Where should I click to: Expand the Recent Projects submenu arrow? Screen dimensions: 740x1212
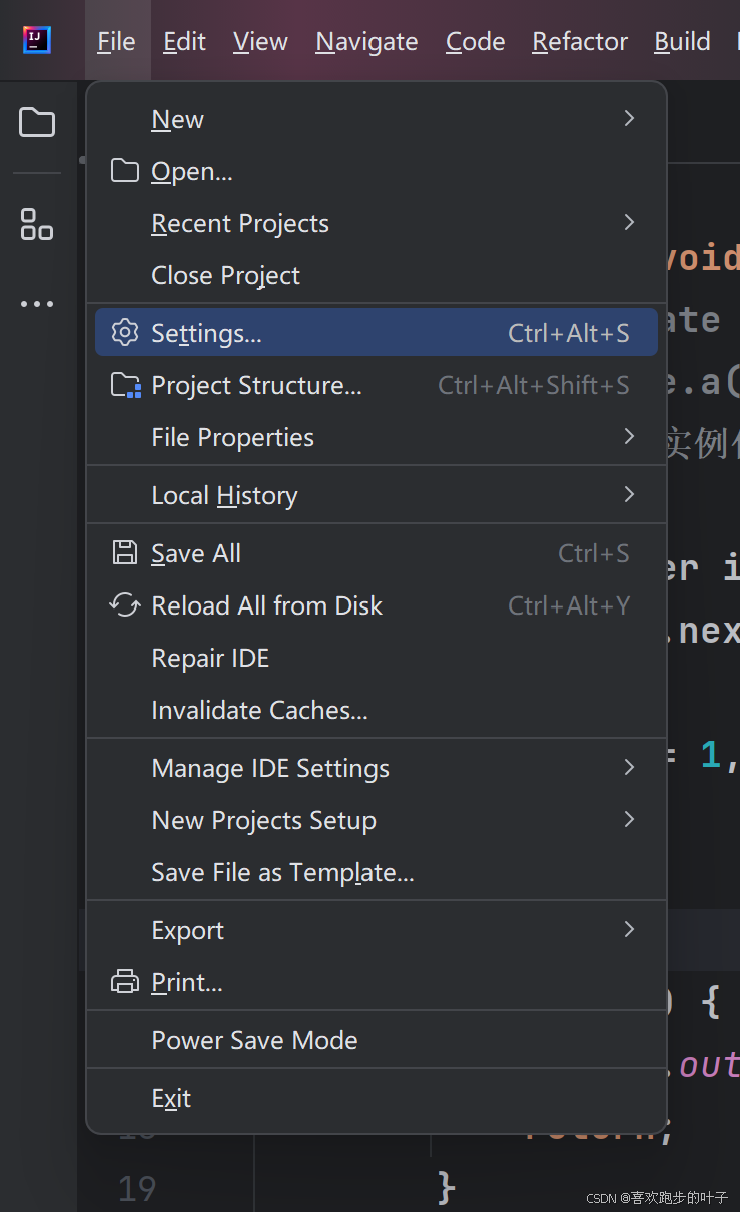pyautogui.click(x=629, y=223)
